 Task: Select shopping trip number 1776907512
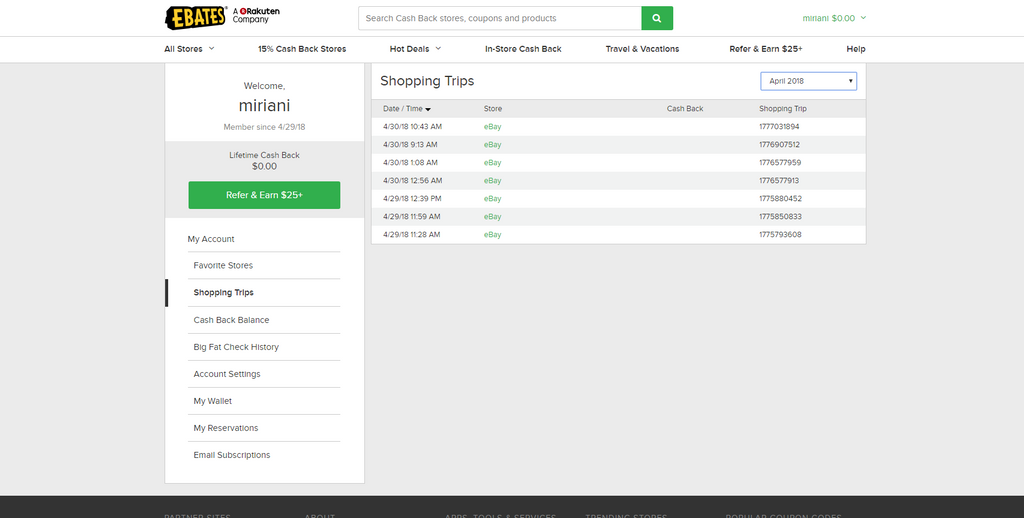coord(779,145)
